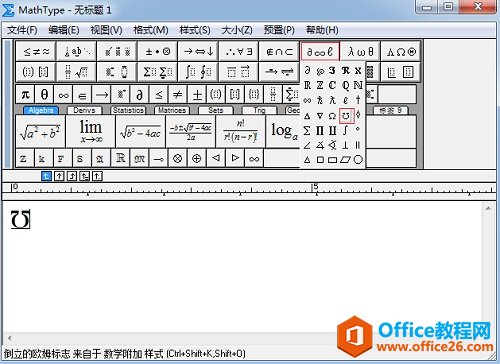Click the ruler at the 5 mark
Screen dimensions: 500x364
pos(316,188)
